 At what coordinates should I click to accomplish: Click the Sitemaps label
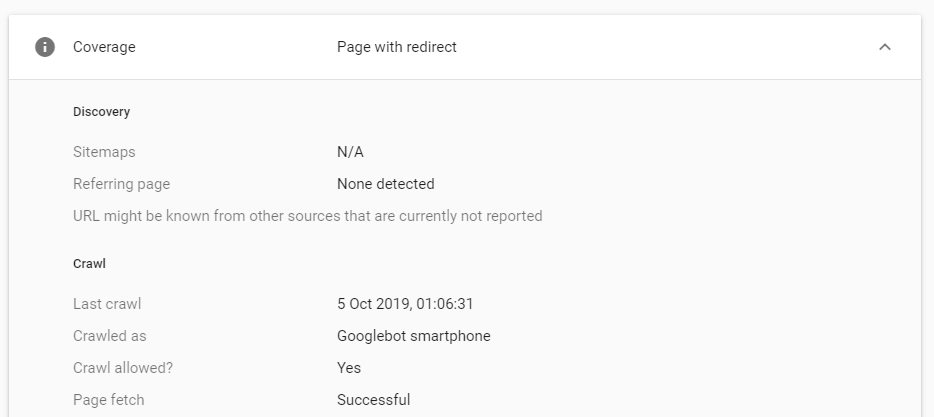[x=104, y=152]
